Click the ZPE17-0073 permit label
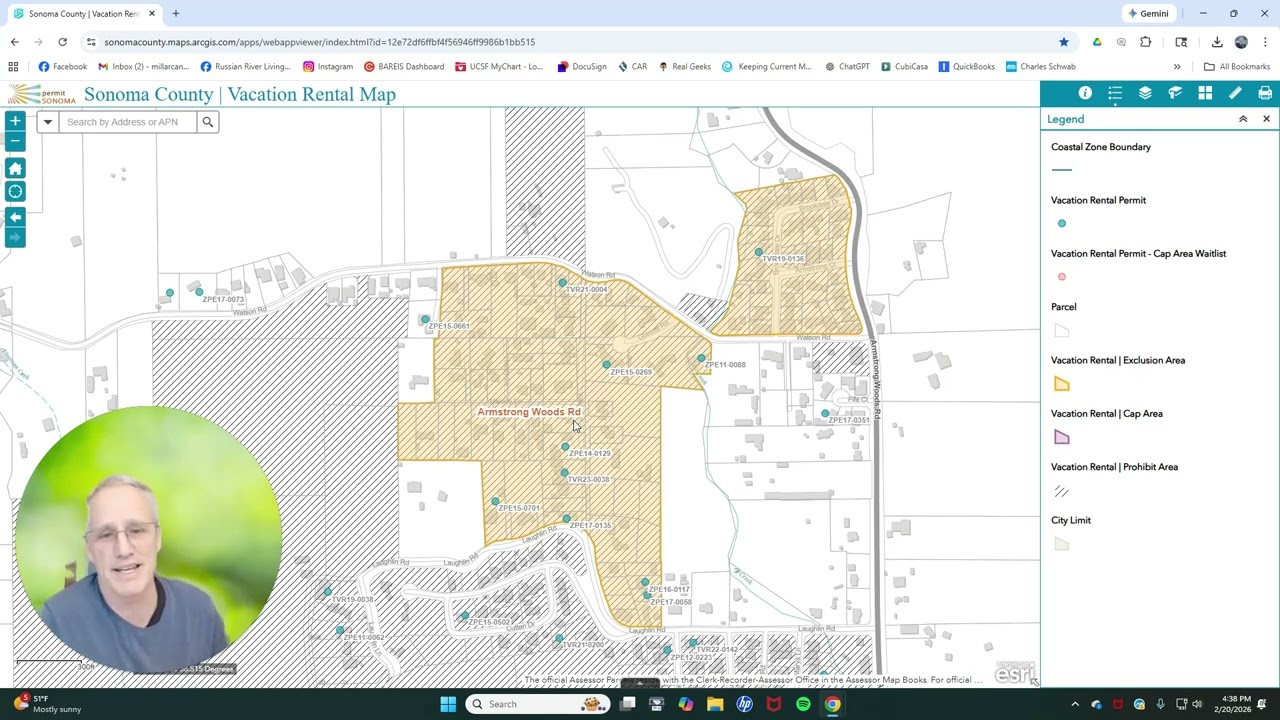The width and height of the screenshot is (1280, 720). (x=223, y=299)
